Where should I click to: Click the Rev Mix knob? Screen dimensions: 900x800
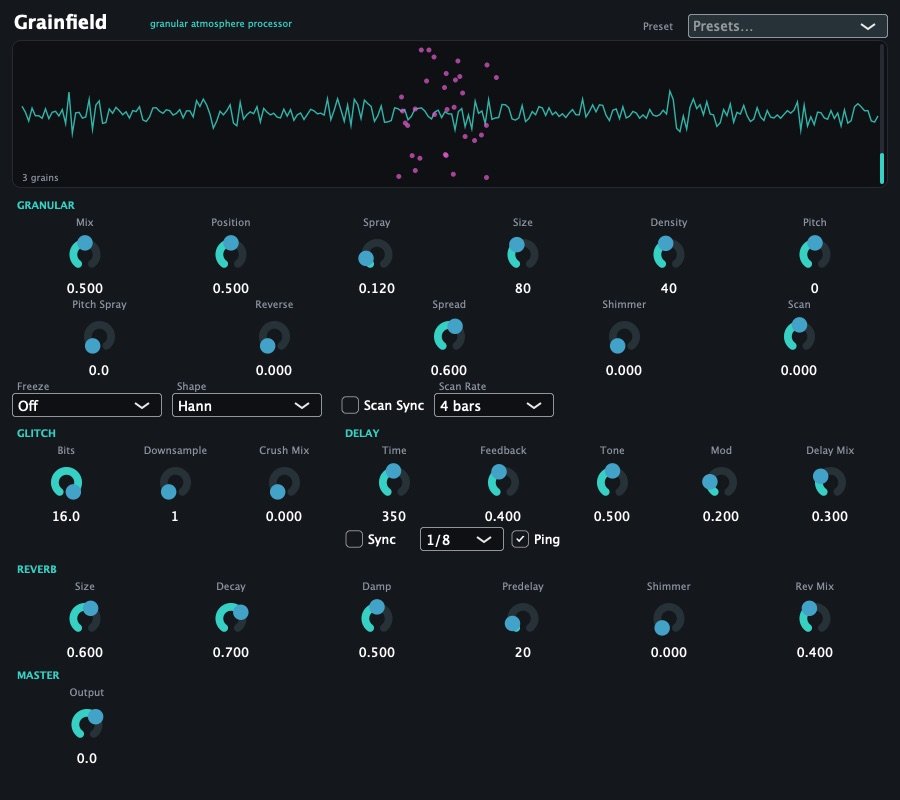coord(814,618)
